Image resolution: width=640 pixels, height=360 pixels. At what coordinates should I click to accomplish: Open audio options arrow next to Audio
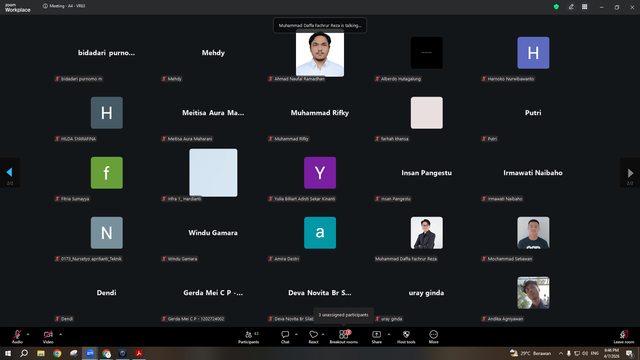28,334
